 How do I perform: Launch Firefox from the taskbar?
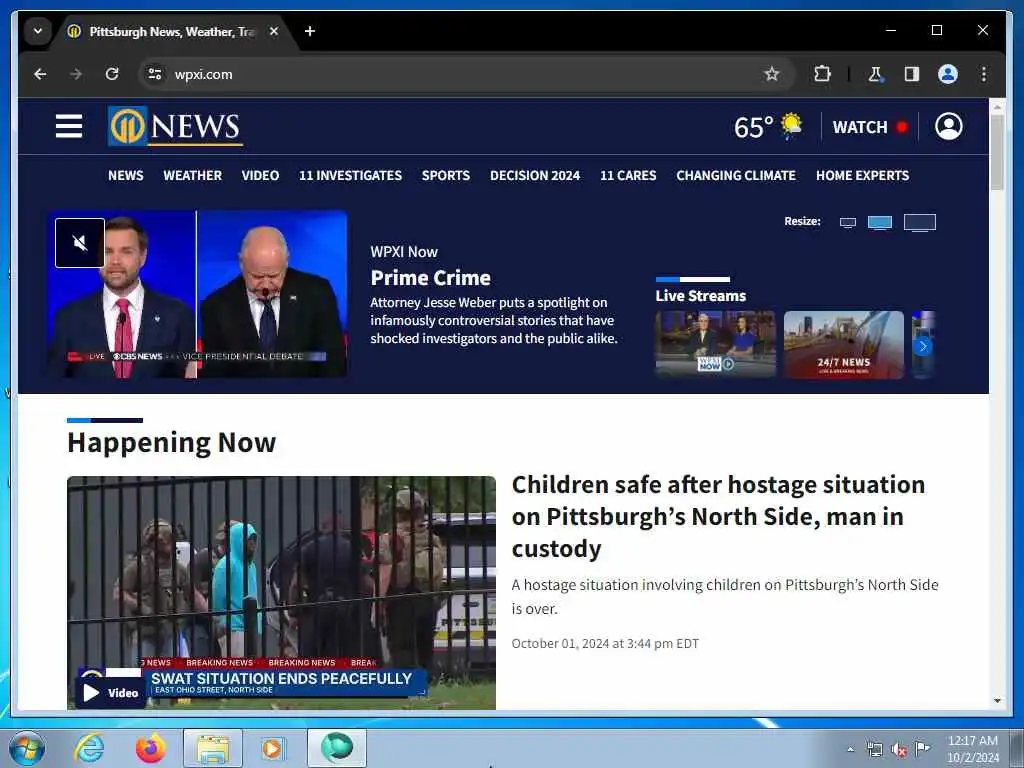(151, 748)
